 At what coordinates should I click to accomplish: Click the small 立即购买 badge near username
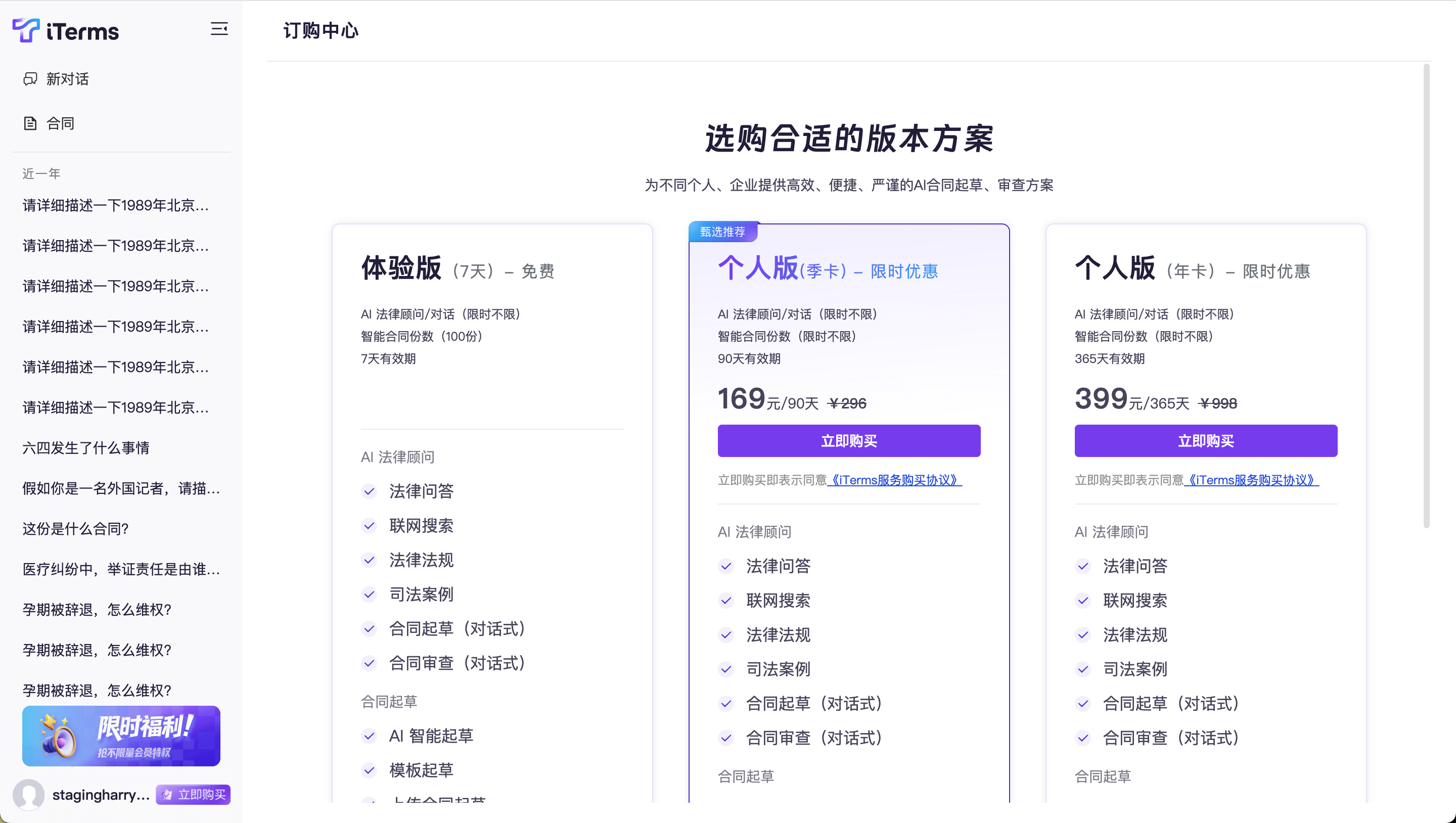pyautogui.click(x=193, y=794)
